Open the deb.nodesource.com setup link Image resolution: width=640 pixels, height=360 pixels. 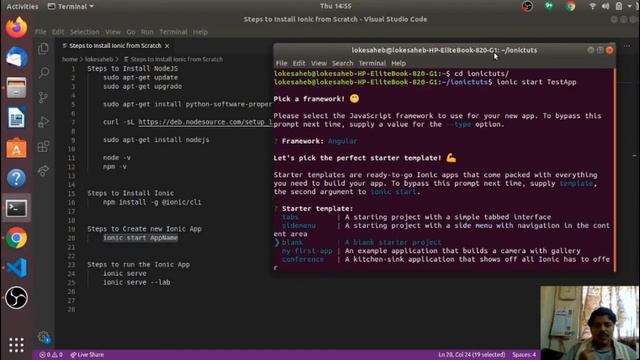[205, 122]
